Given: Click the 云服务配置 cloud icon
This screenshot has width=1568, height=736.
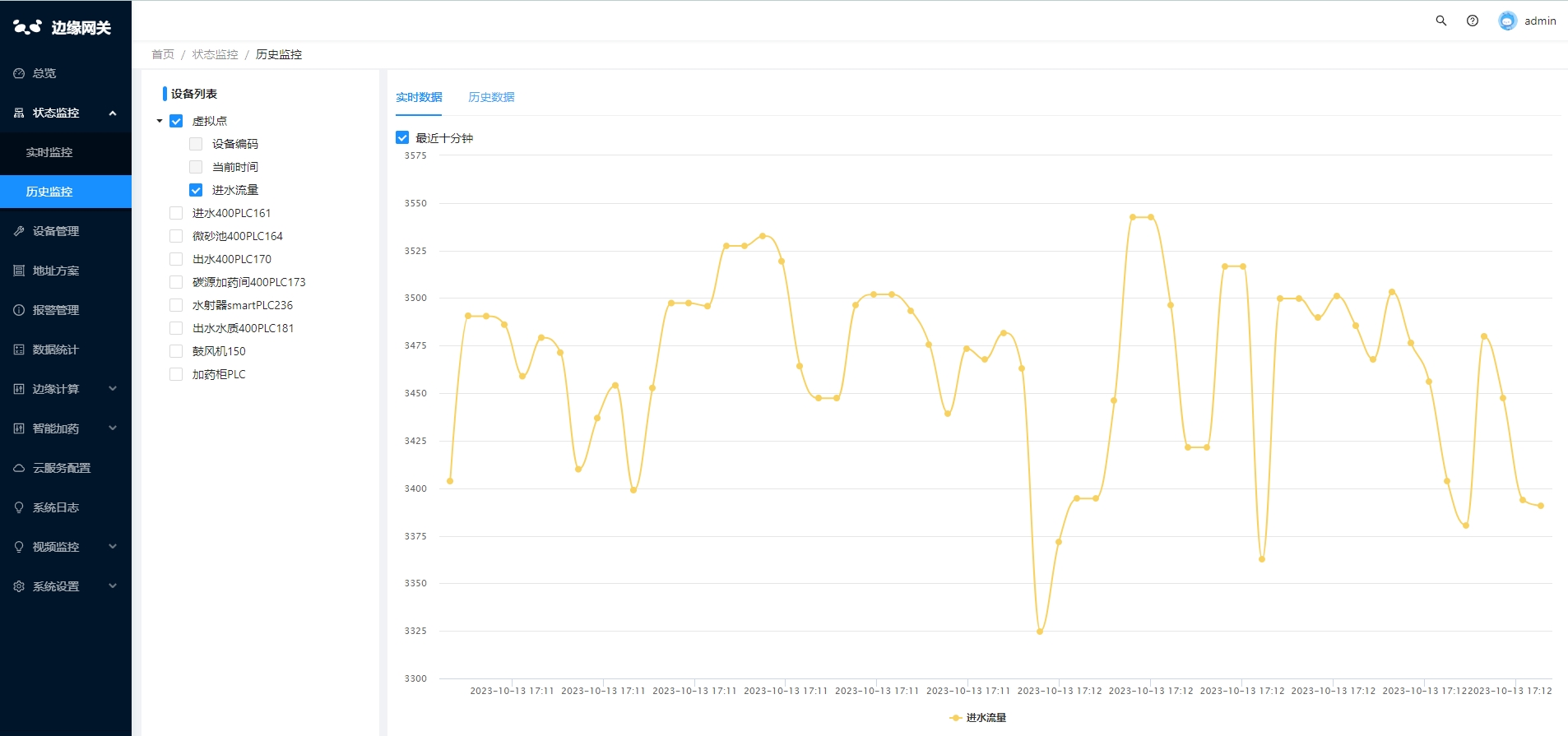Looking at the screenshot, I should 19,468.
